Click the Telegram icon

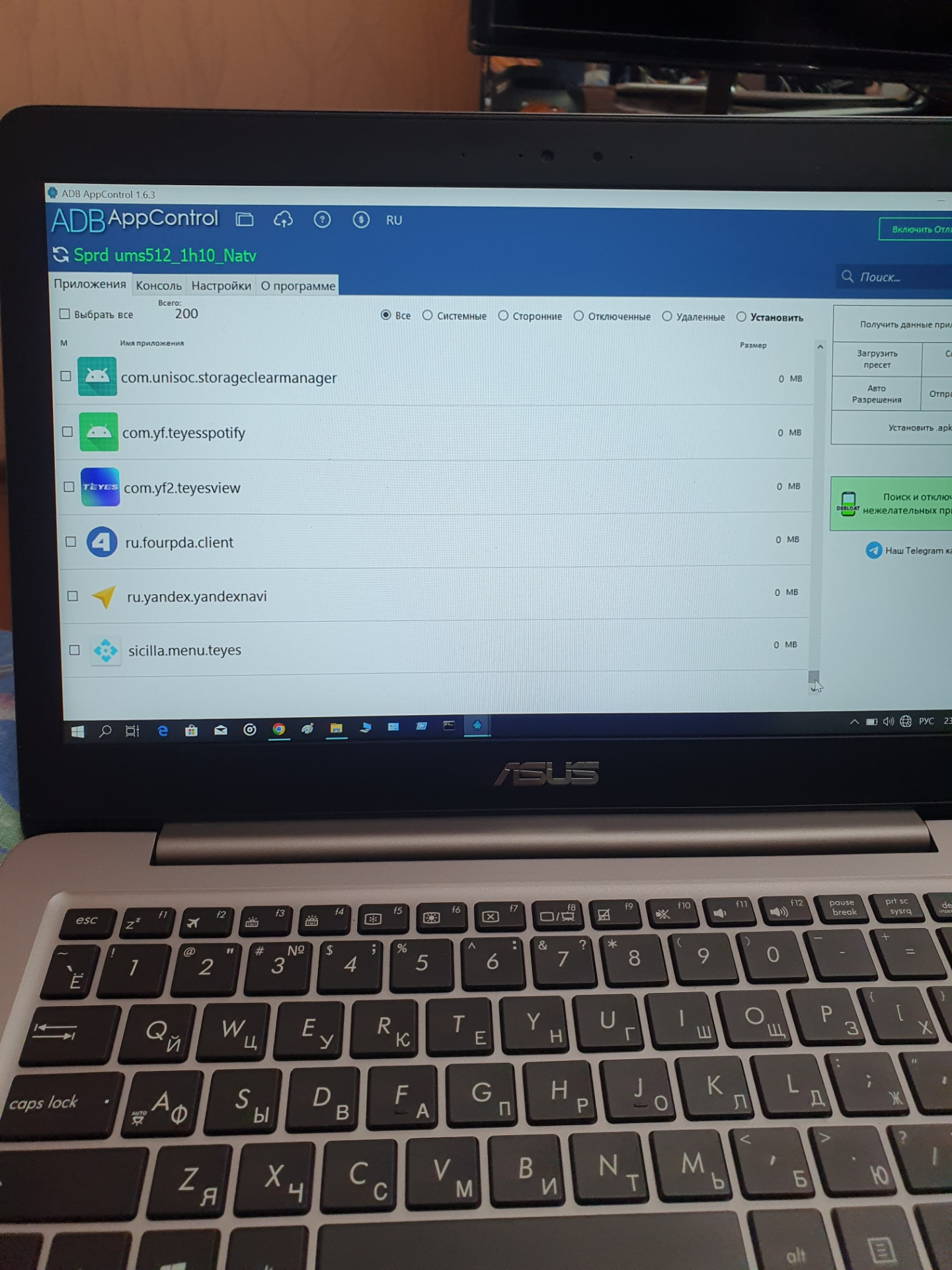click(x=874, y=550)
